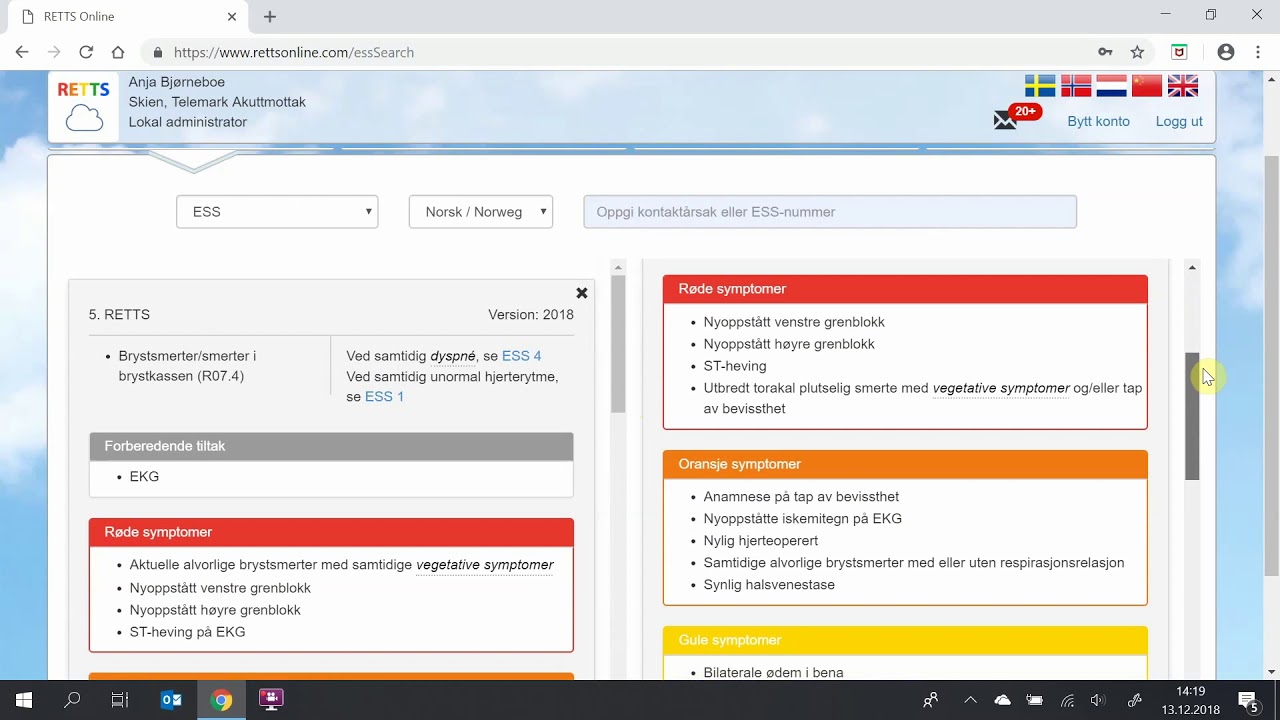The image size is (1280, 720).
Task: Click the Oransje symptomer header
Action: pos(905,464)
